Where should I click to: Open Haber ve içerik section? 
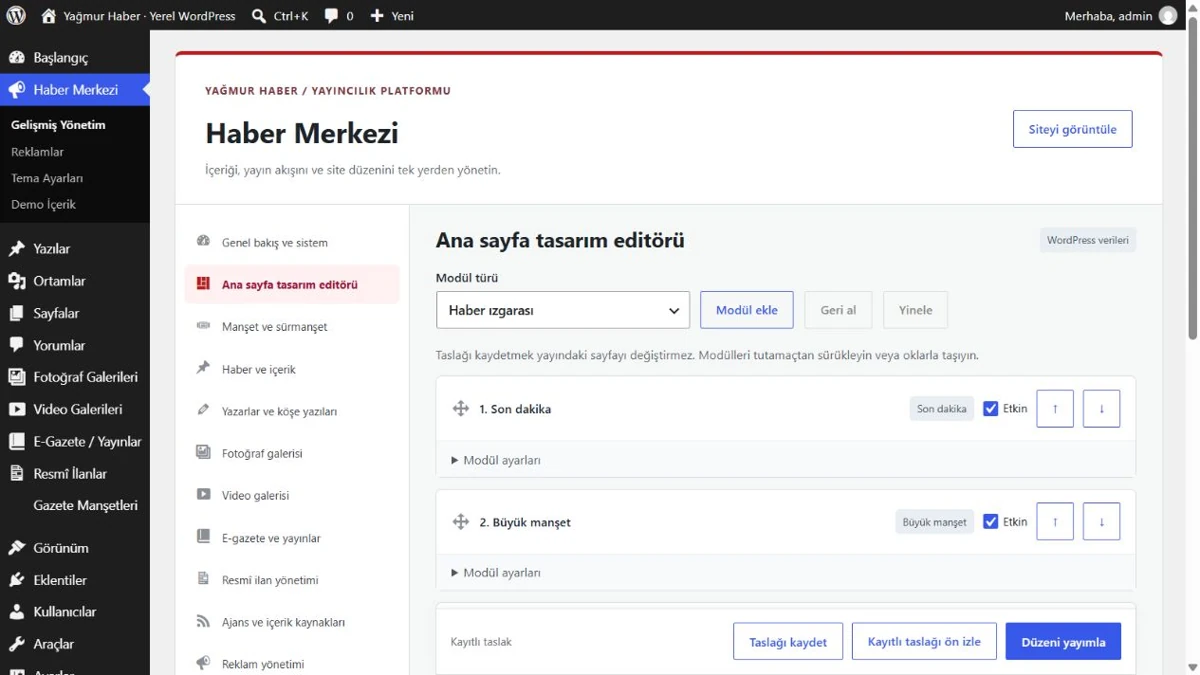click(292, 369)
